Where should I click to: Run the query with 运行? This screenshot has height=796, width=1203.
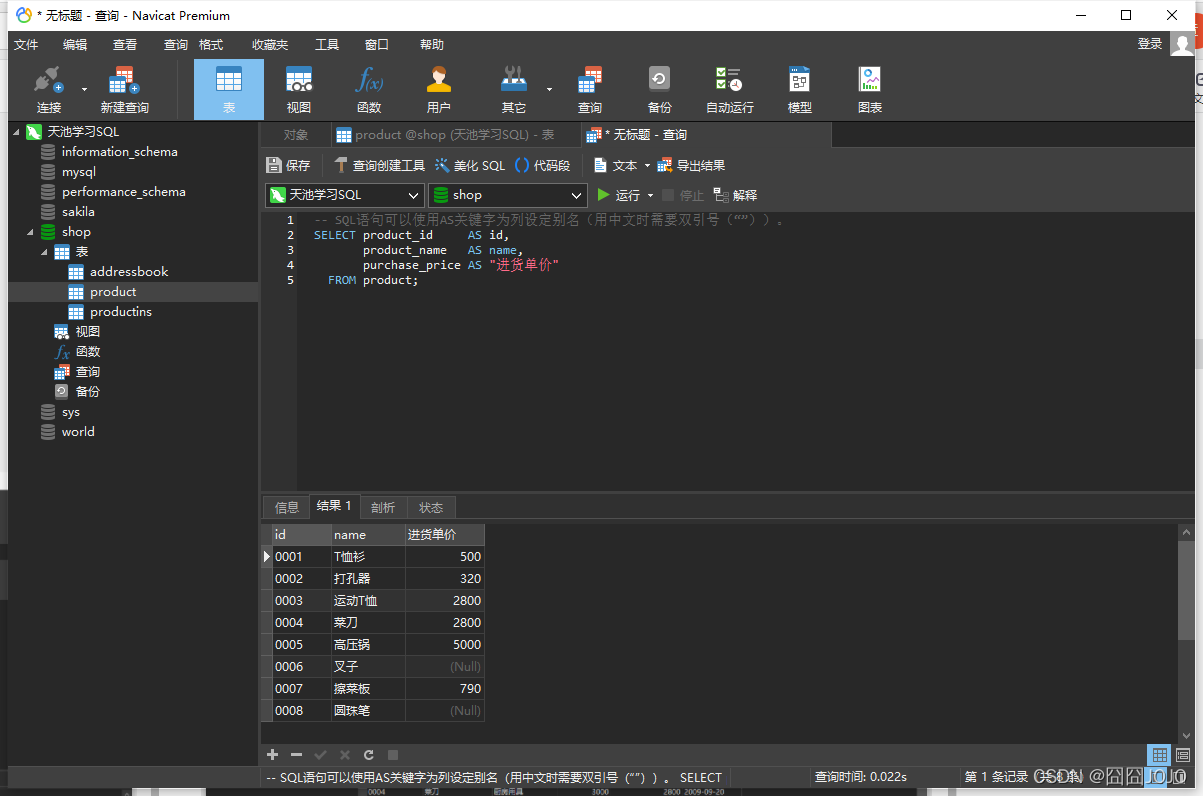pyautogui.click(x=618, y=195)
